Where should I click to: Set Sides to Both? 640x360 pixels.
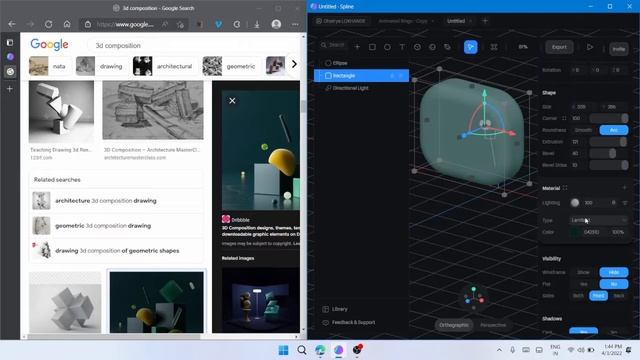pyautogui.click(x=578, y=296)
